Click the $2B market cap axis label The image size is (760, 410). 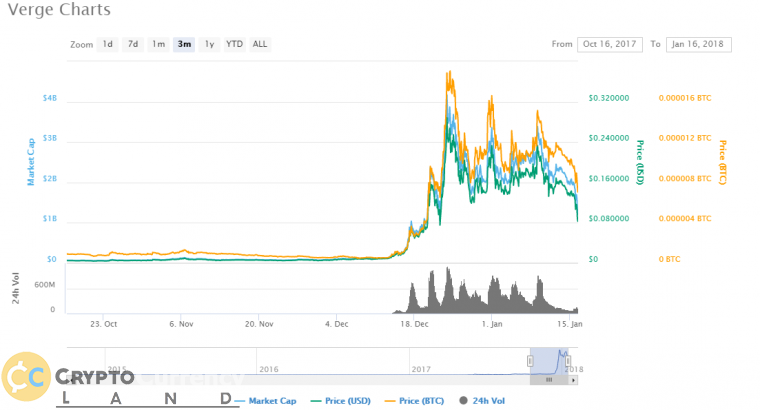(x=50, y=178)
